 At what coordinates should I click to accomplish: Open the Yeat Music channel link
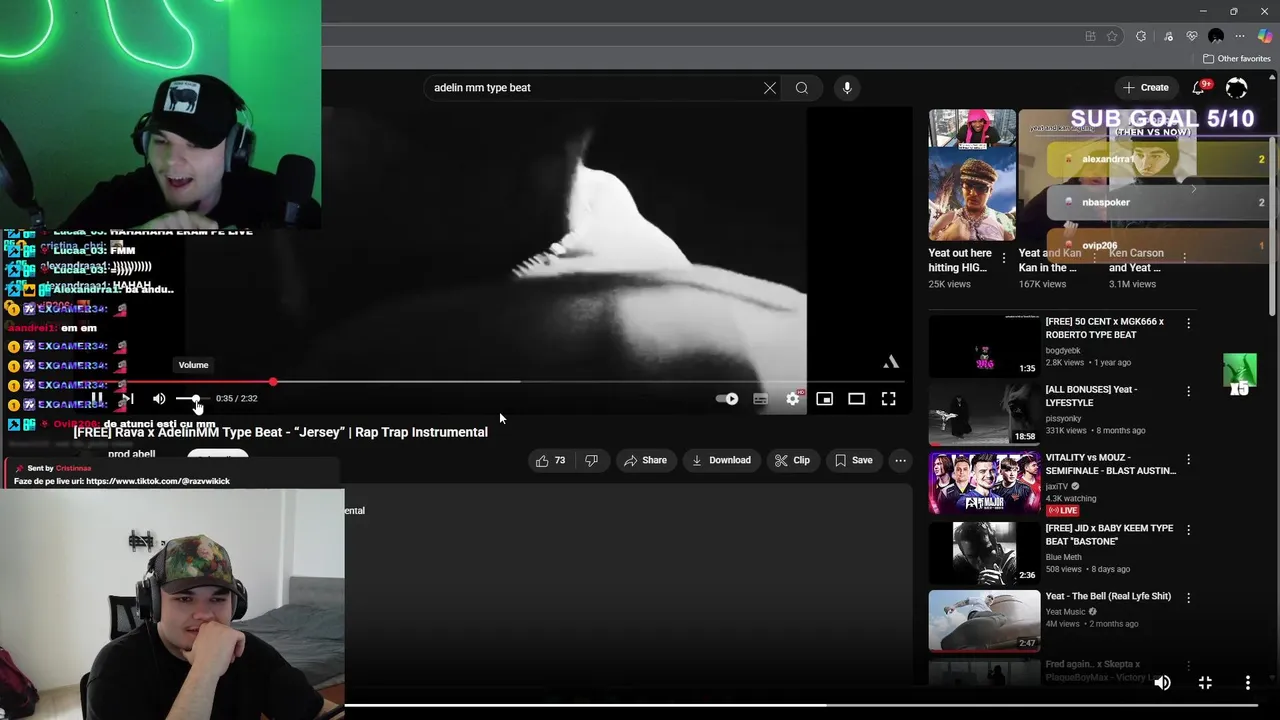click(x=1065, y=612)
